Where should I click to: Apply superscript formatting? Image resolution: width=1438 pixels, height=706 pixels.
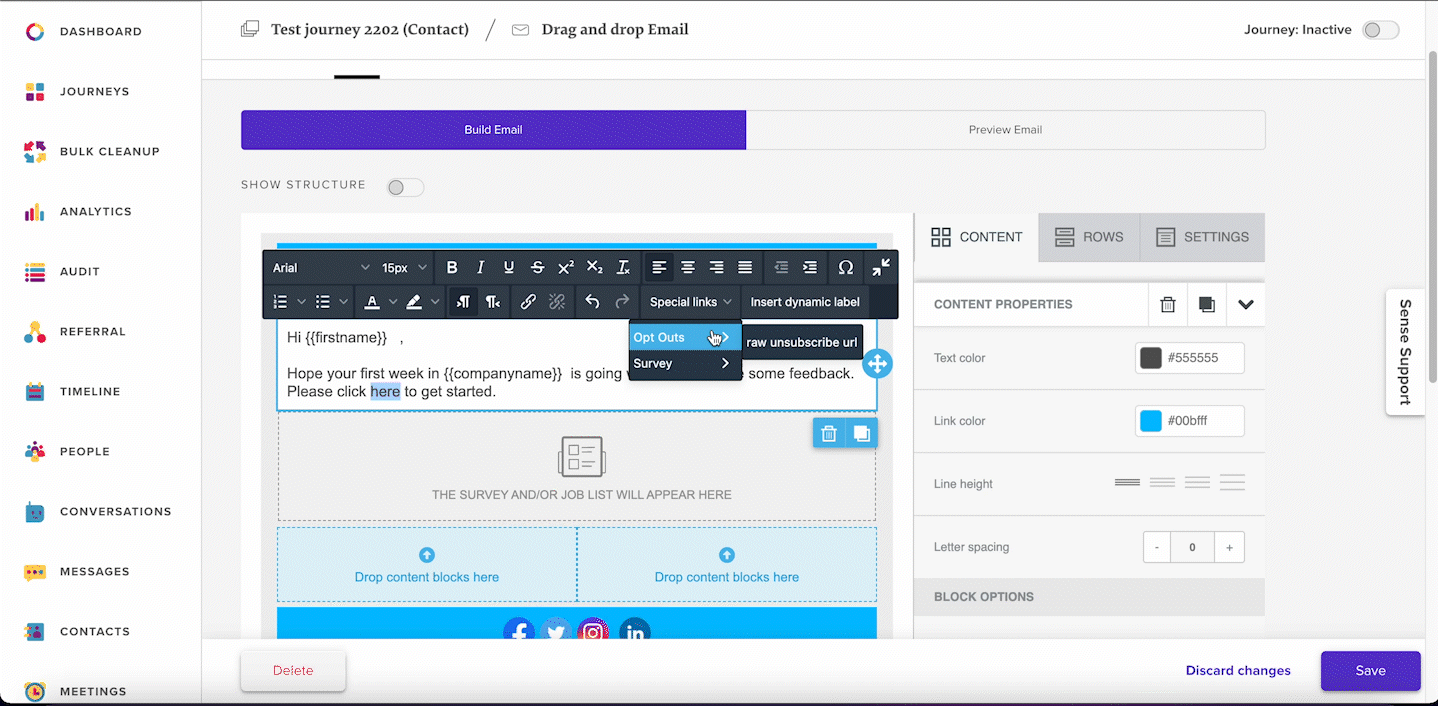566,268
